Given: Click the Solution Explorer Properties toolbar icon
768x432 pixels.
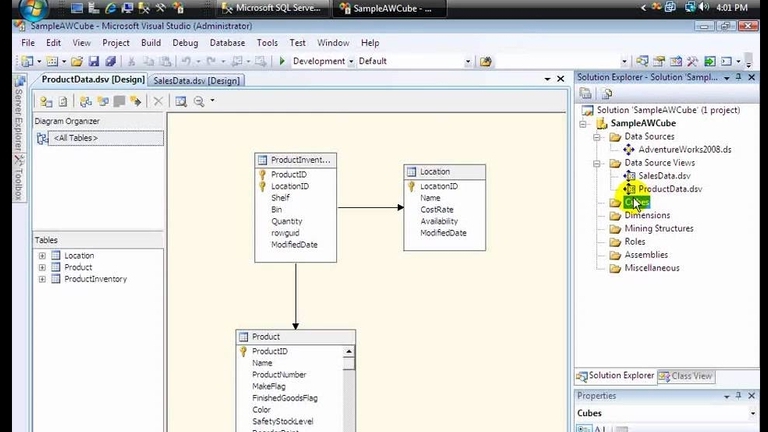Looking at the screenshot, I should tap(585, 93).
